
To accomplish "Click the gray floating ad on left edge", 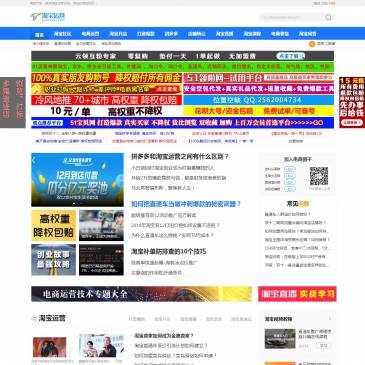I will 13,102.
